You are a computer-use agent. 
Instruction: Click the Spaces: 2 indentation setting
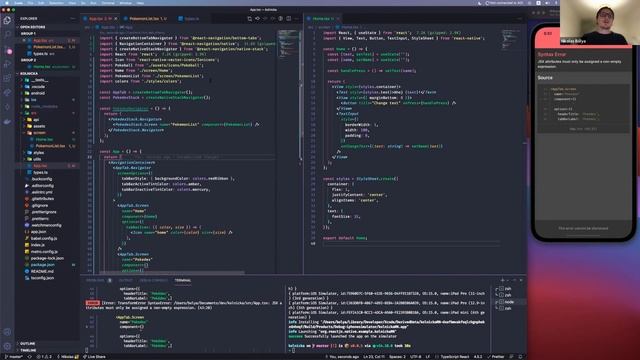pos(397,357)
